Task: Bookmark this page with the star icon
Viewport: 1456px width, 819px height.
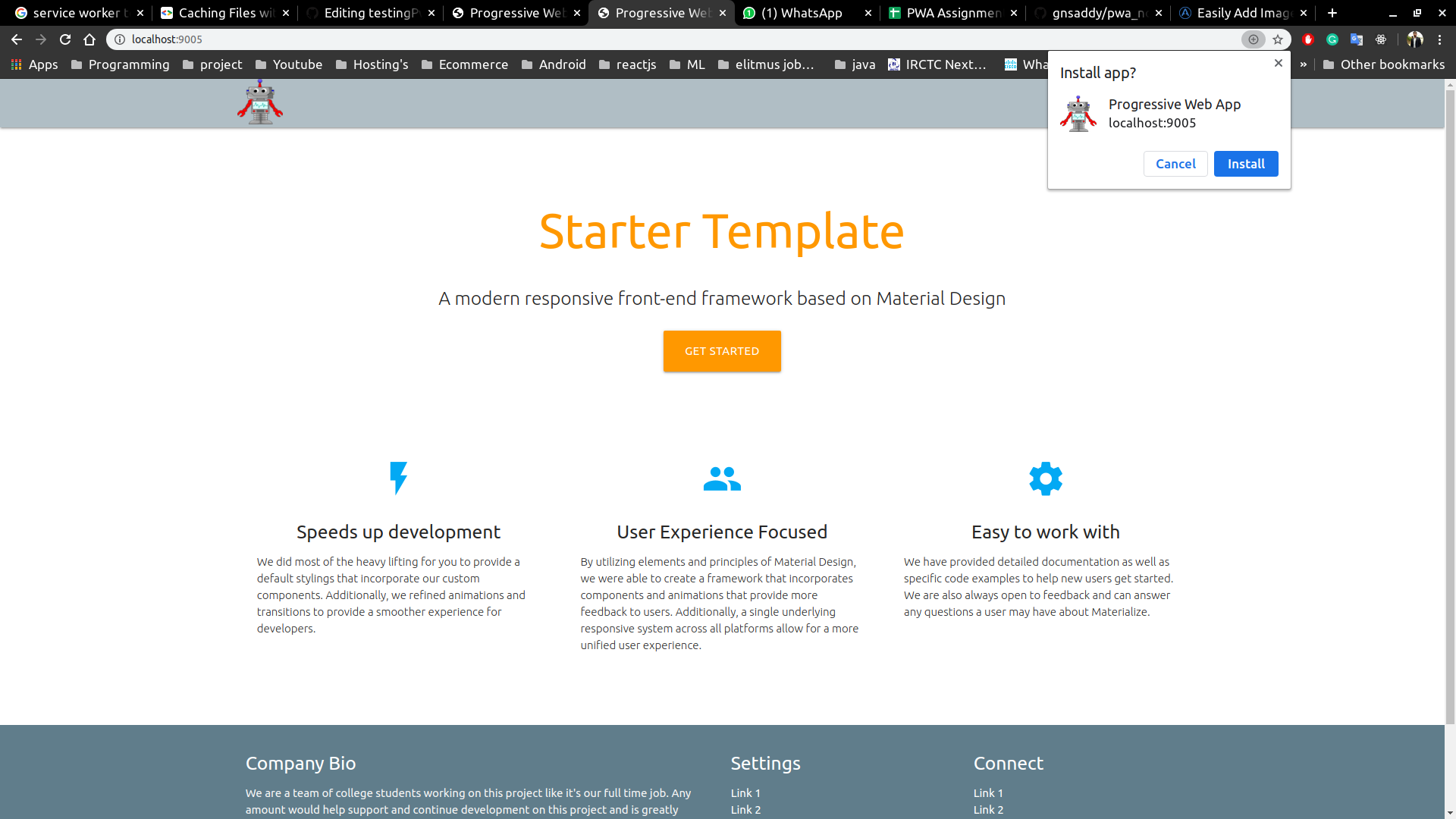Action: pyautogui.click(x=1278, y=39)
